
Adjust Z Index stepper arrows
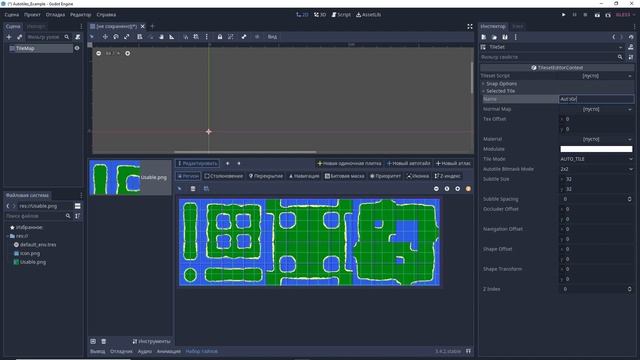tap(629, 289)
